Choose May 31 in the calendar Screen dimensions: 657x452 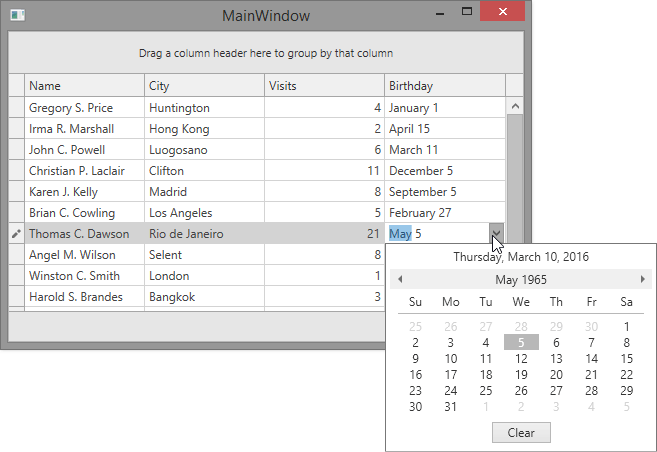point(451,406)
